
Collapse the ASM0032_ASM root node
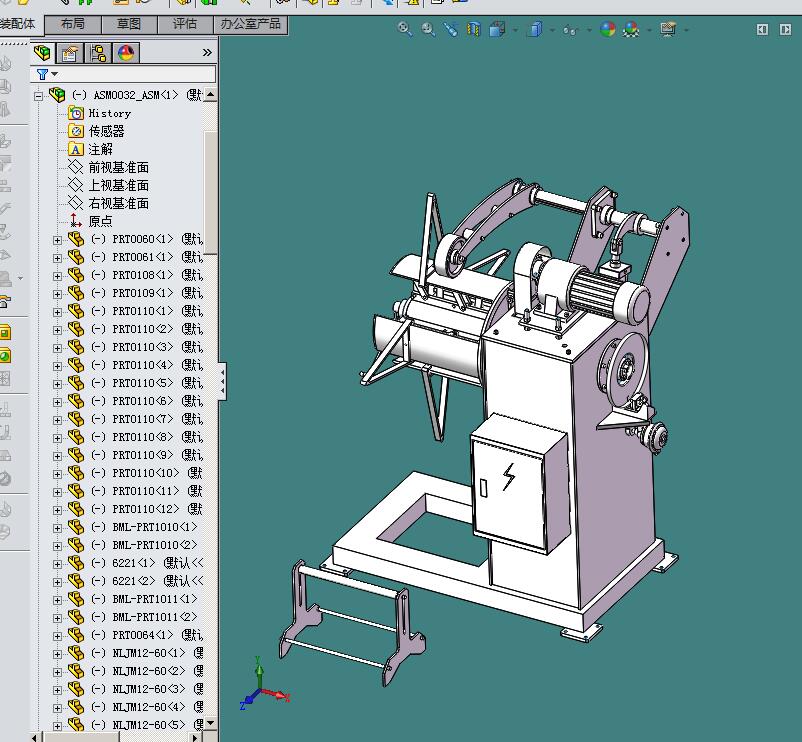coord(38,96)
